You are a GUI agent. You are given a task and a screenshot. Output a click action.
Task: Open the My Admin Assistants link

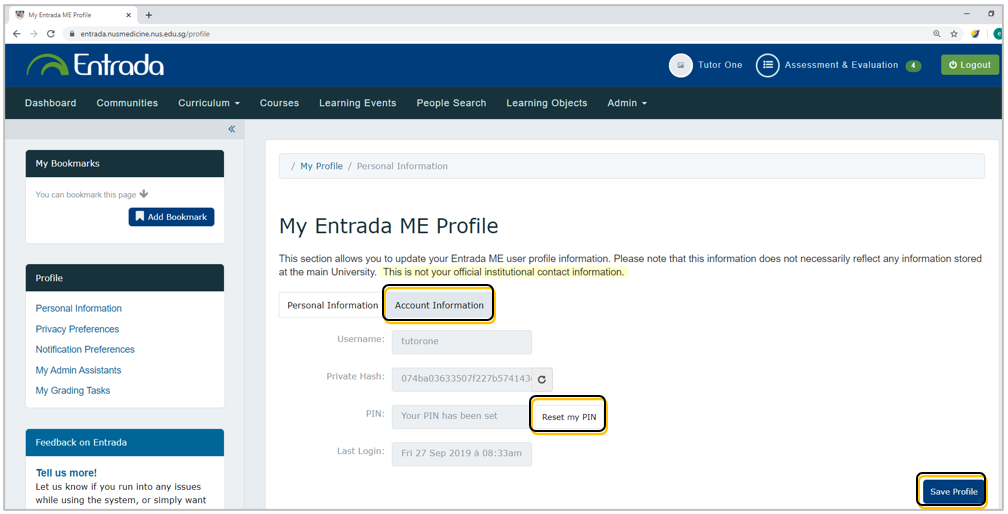coord(78,370)
